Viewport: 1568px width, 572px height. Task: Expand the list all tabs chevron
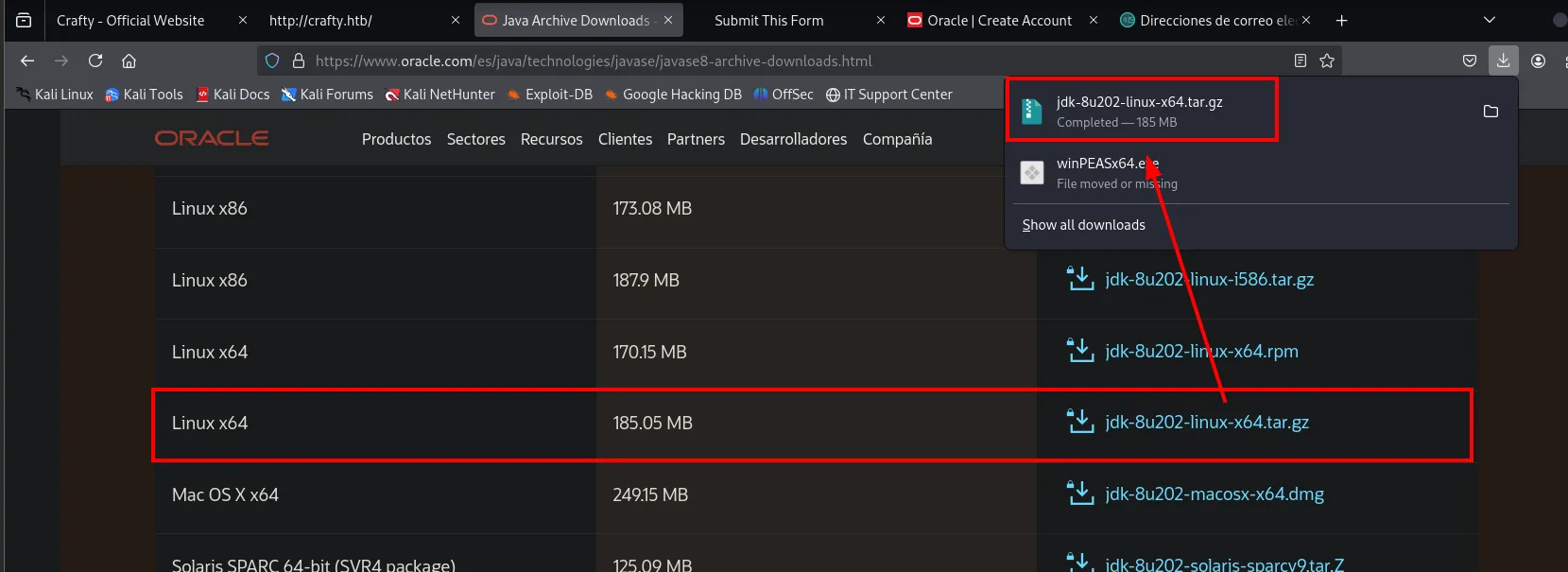[1490, 20]
